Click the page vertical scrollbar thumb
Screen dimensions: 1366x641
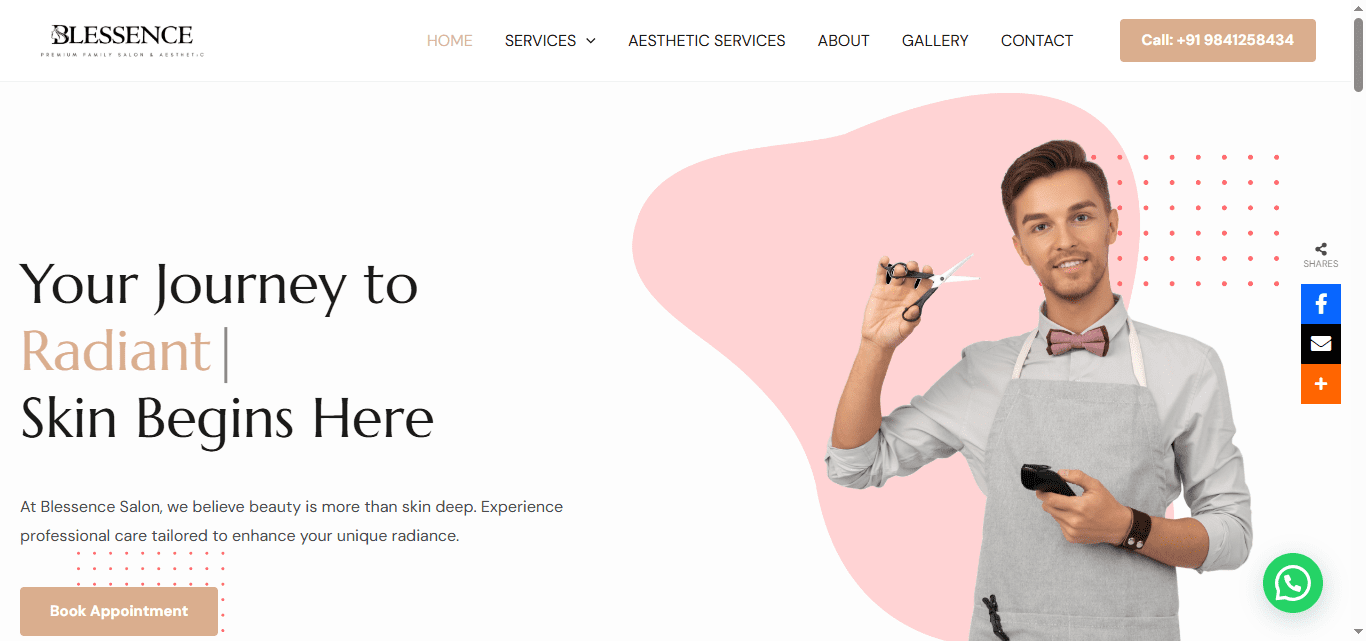coord(1358,55)
